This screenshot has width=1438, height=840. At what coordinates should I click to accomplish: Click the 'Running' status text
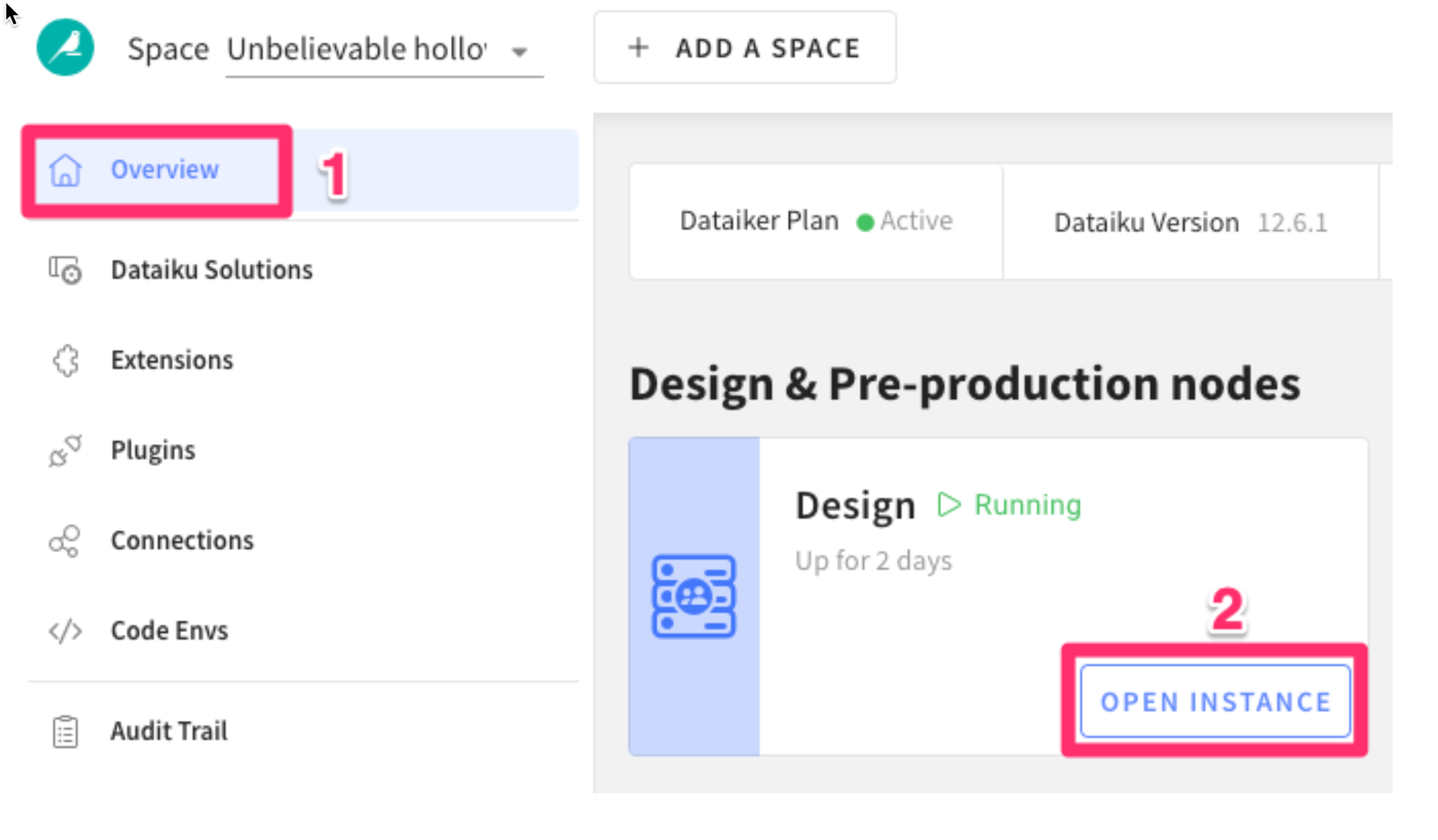(x=1027, y=505)
